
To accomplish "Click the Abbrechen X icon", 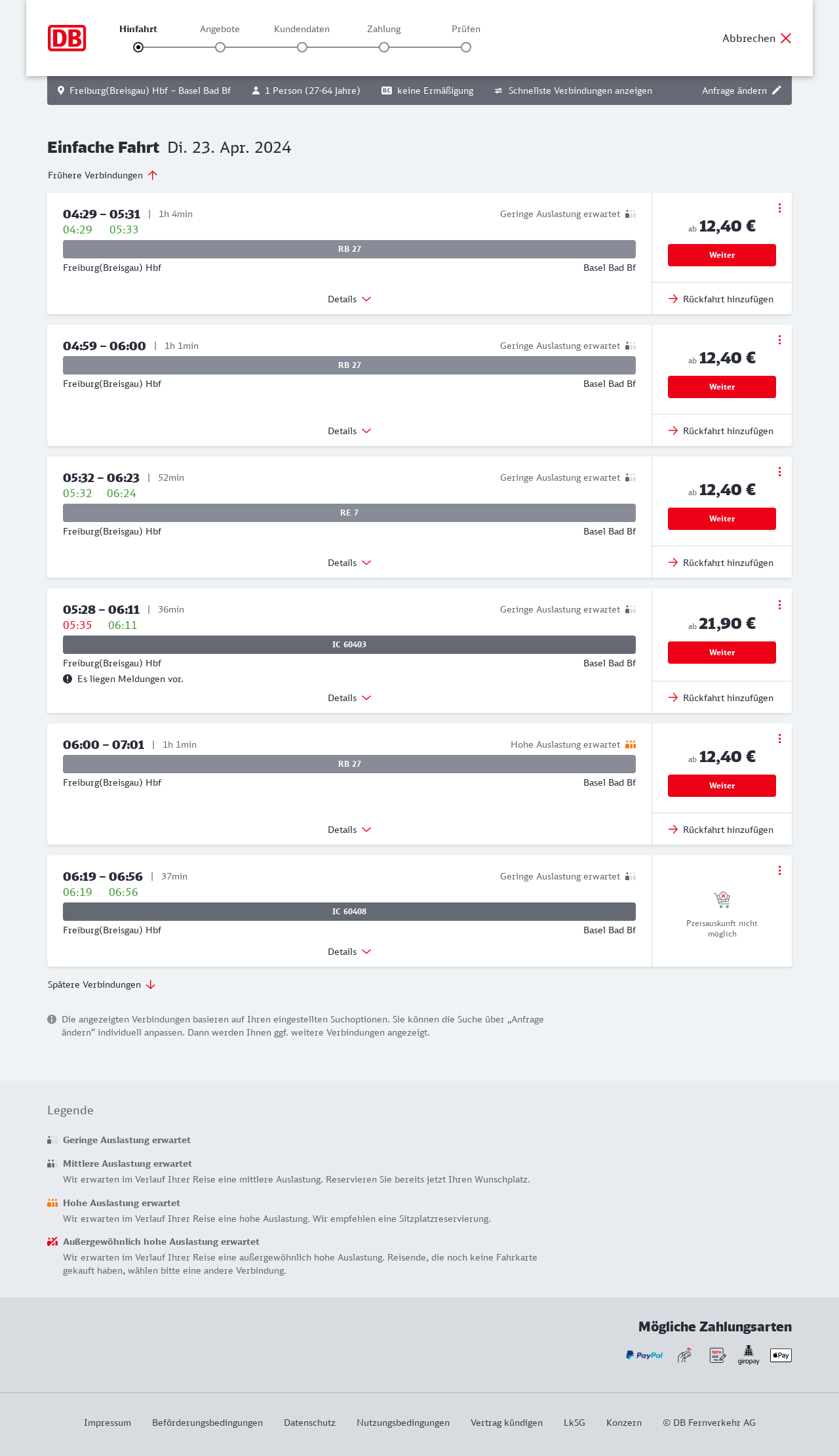I will pos(786,38).
